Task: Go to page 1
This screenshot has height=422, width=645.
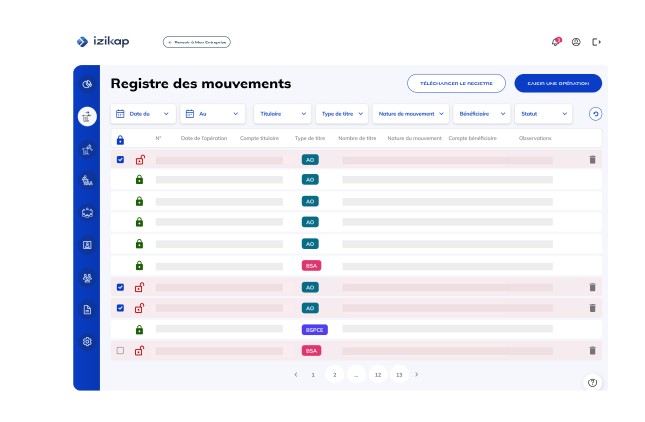Action: click(x=313, y=375)
